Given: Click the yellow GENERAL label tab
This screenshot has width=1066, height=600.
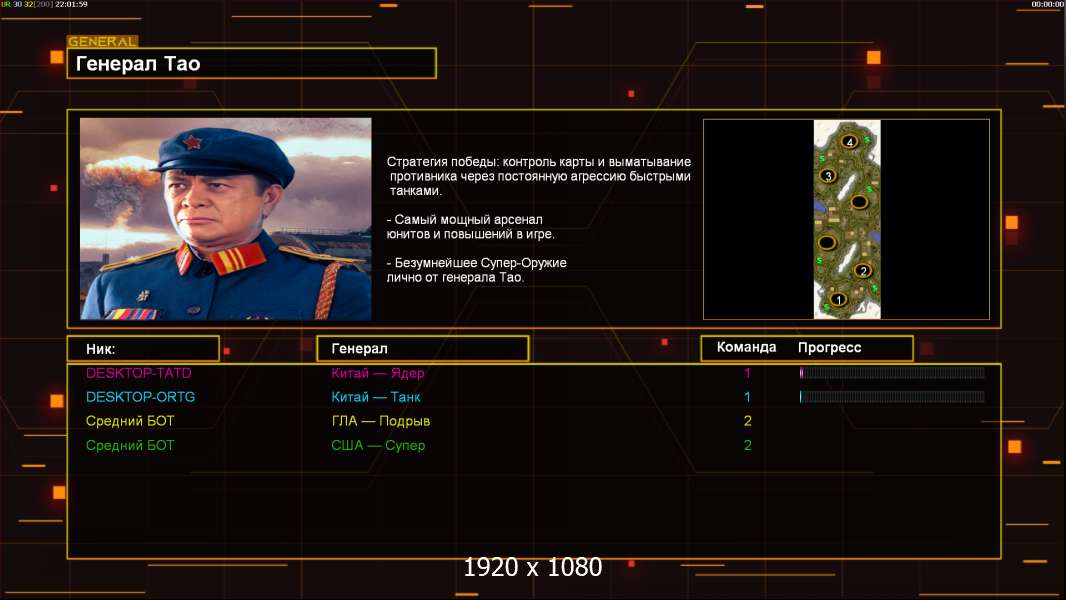Looking at the screenshot, I should click(x=103, y=41).
